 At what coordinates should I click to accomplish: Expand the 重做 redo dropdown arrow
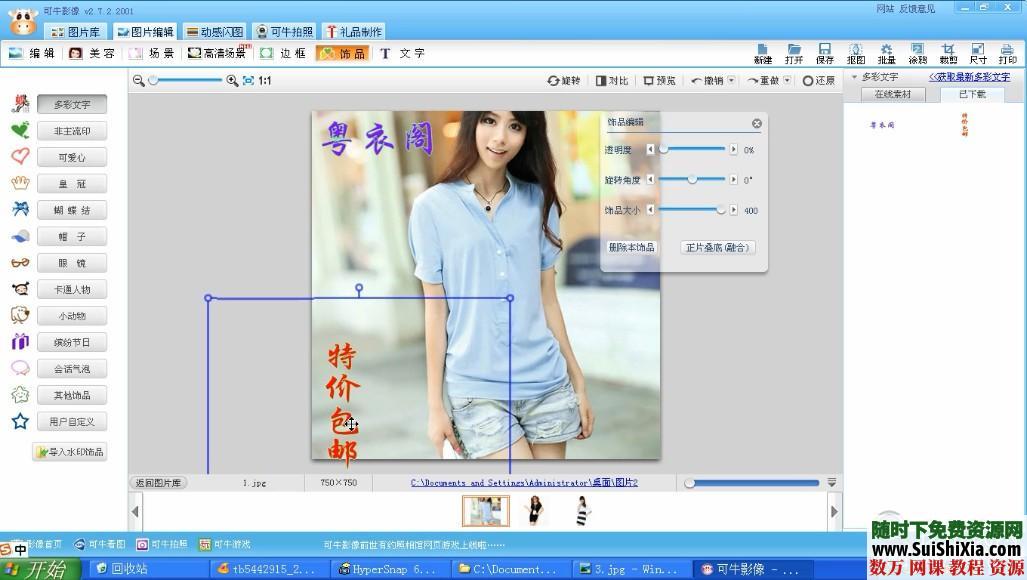[x=787, y=80]
